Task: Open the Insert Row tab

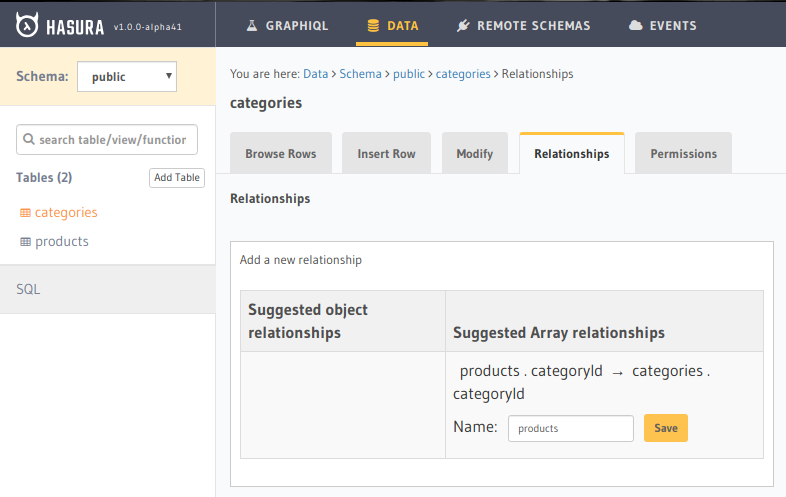Action: point(386,154)
